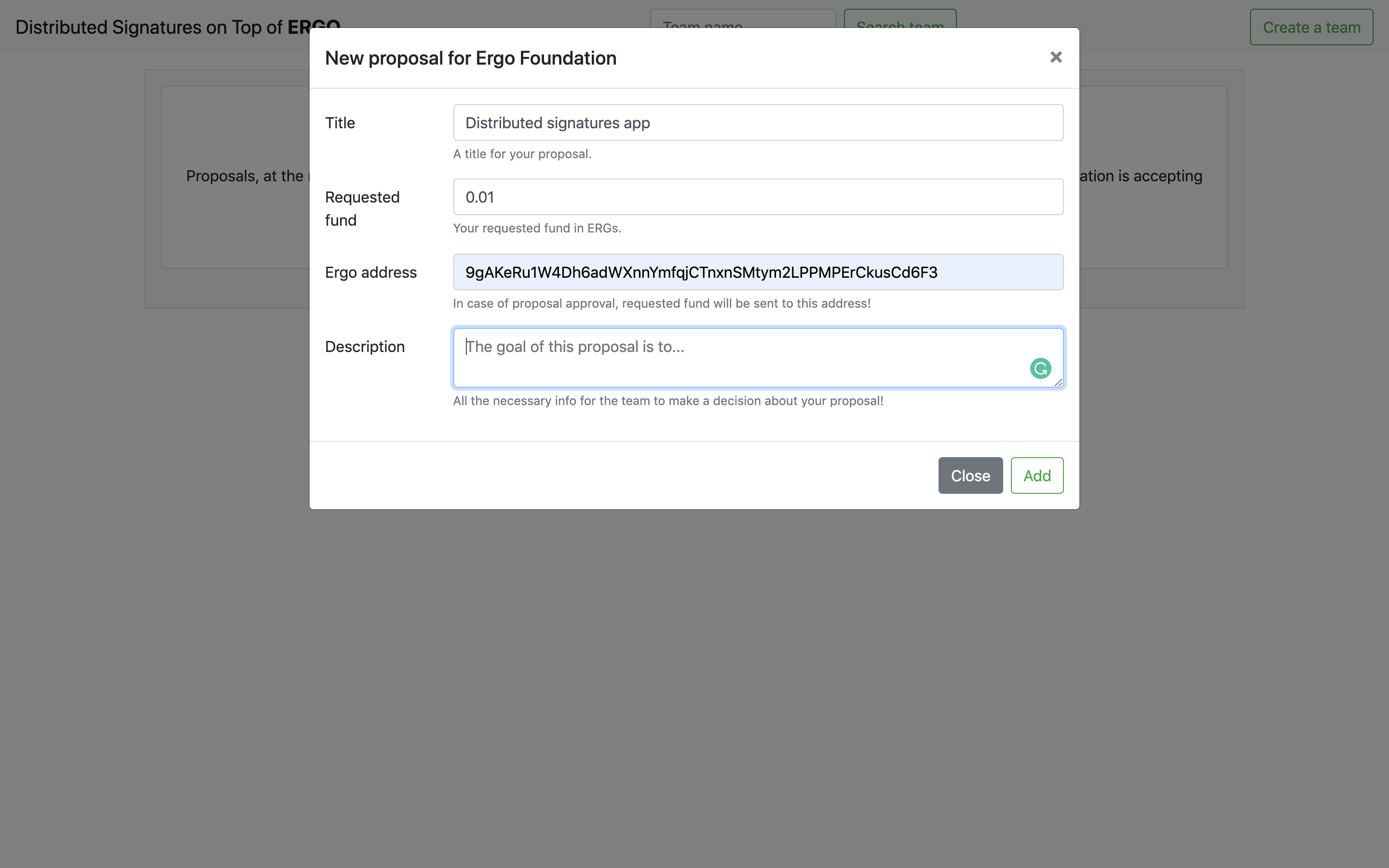Click the green Grammarly icon in Description

1040,368
